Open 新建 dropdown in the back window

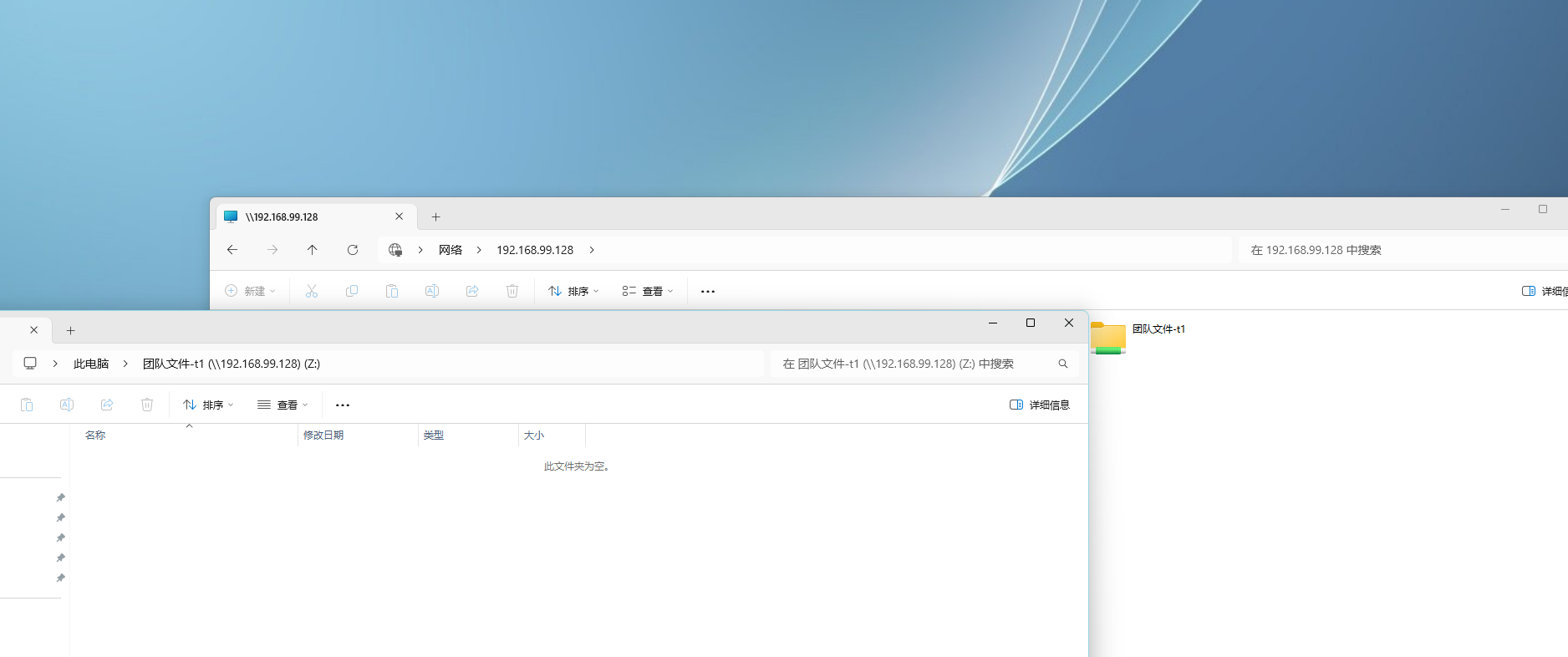click(250, 291)
